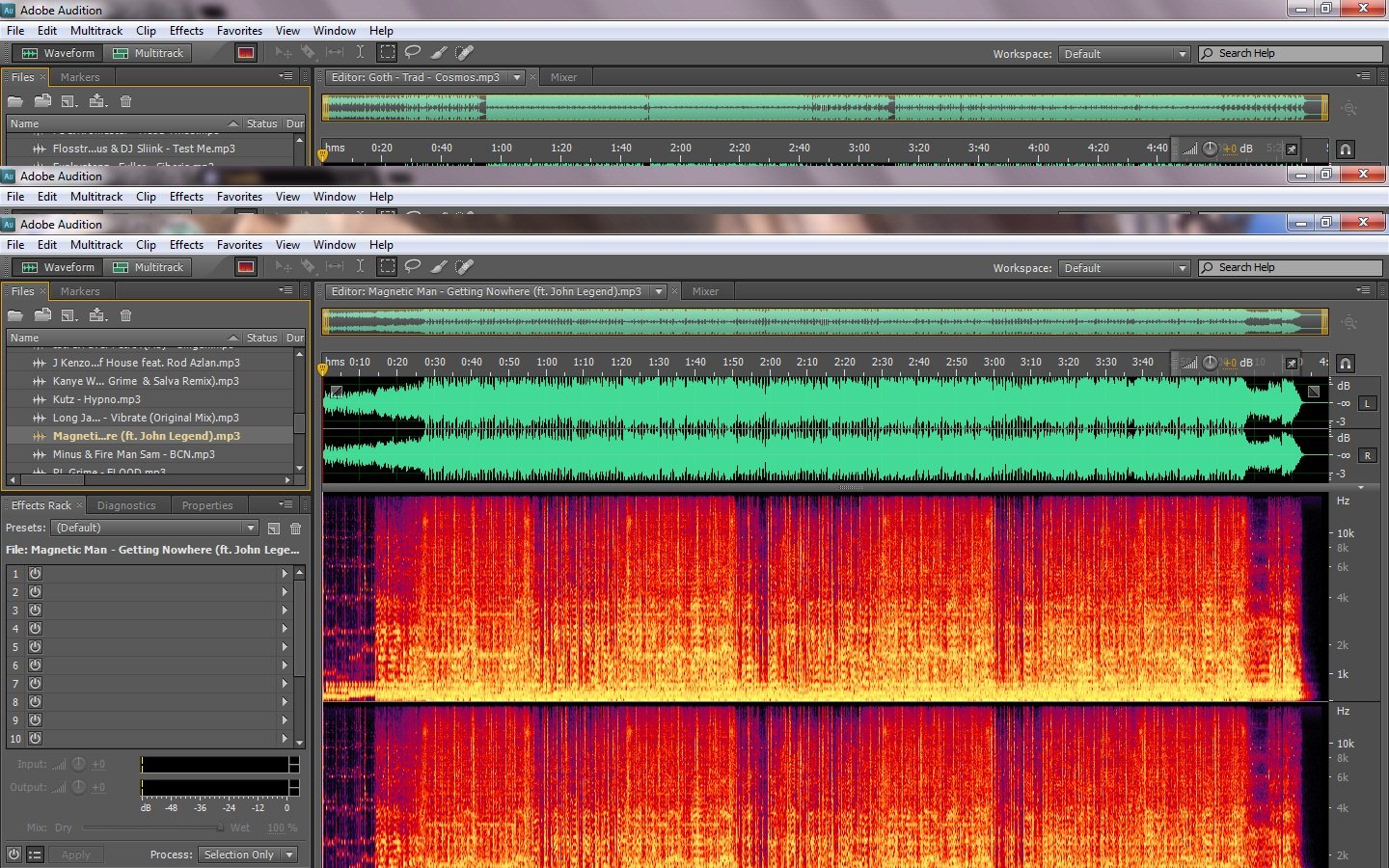The width and height of the screenshot is (1389, 868).
Task: Toggle snapping magnet icon in Magnetic Man editor
Action: 1346,364
